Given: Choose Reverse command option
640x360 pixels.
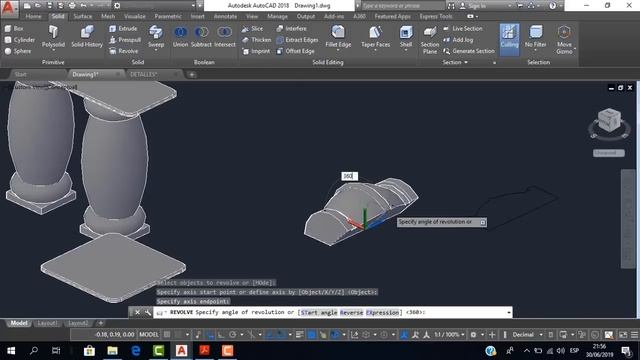Looking at the screenshot, I should 351,313.
